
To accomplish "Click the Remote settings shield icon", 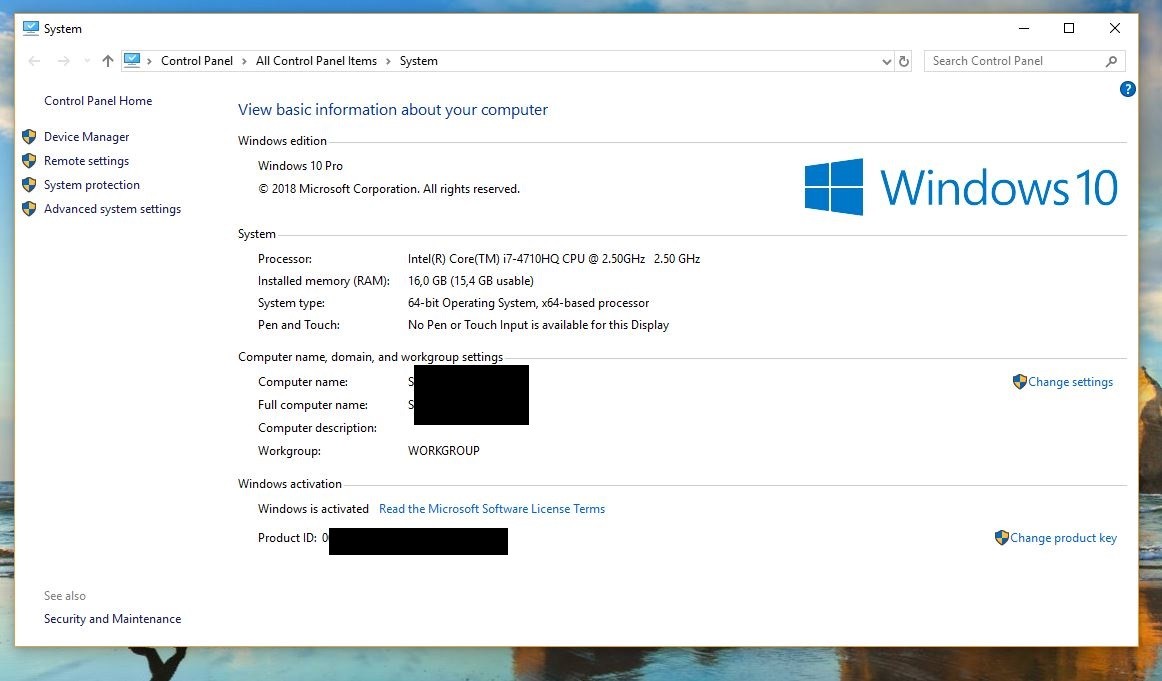I will click(x=29, y=161).
